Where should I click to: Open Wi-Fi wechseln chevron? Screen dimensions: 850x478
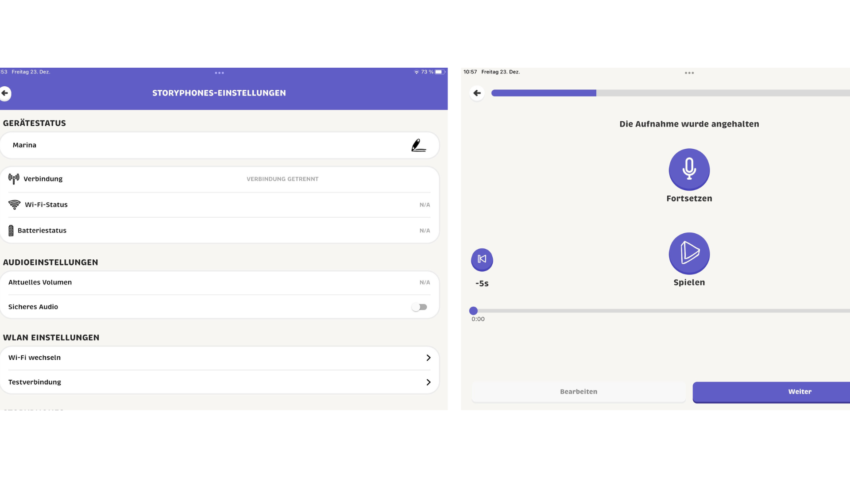(x=428, y=358)
